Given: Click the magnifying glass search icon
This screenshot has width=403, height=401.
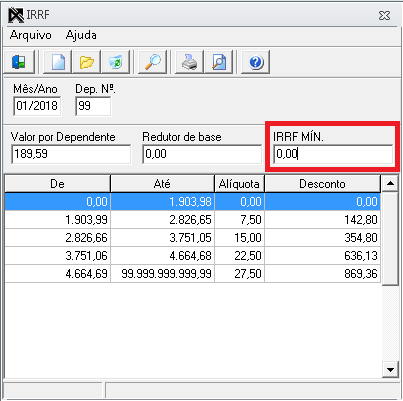Looking at the screenshot, I should pos(152,62).
